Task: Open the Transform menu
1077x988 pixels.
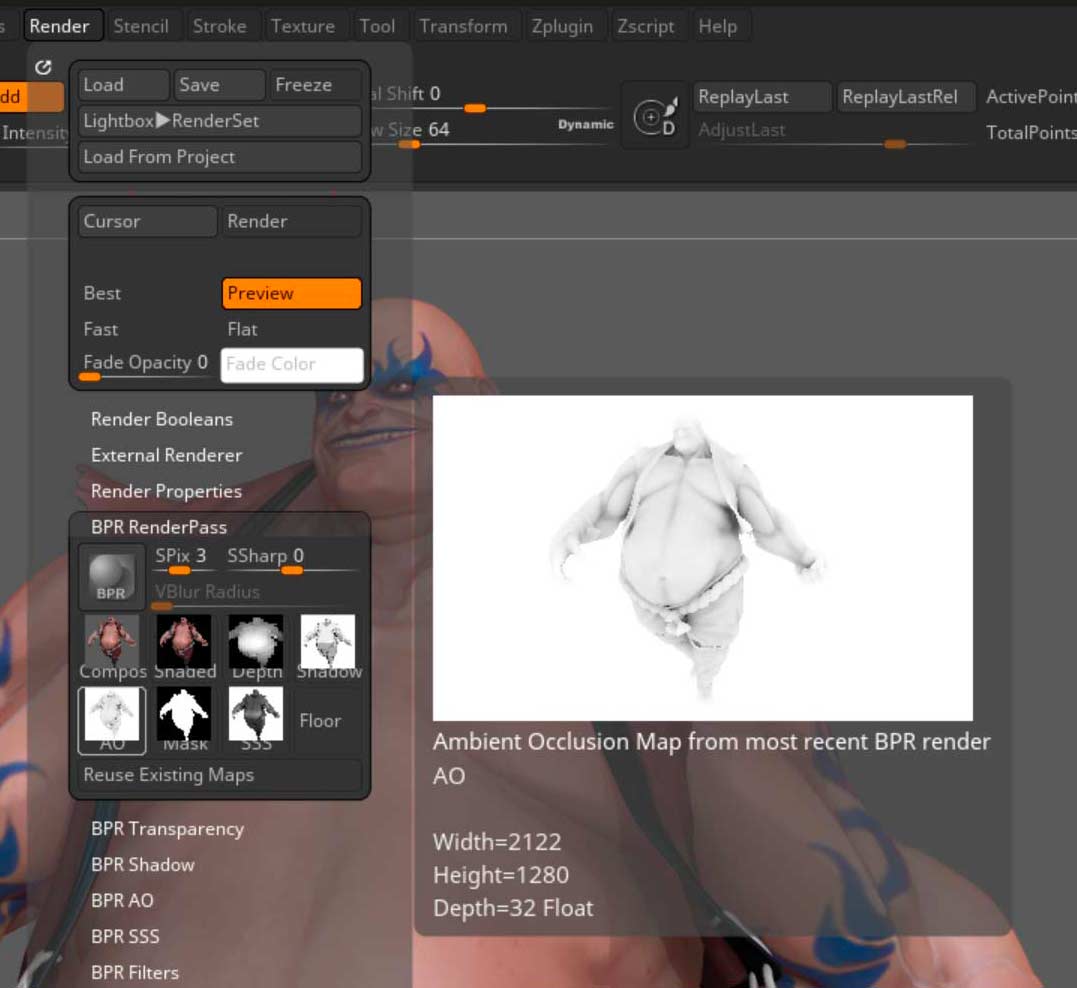Action: point(464,26)
